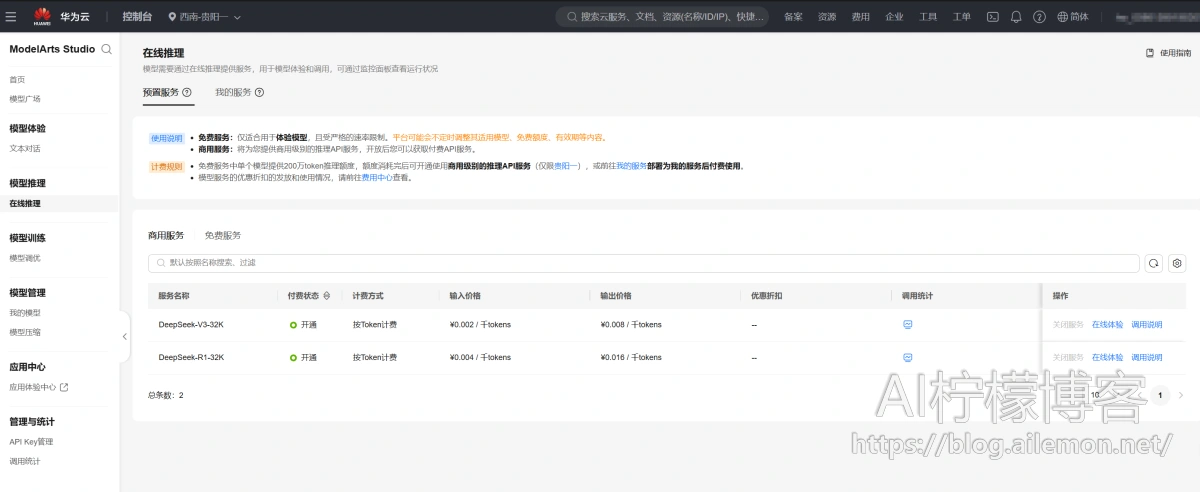Focus the top cloud services search box
The image size is (1200, 492).
point(663,17)
